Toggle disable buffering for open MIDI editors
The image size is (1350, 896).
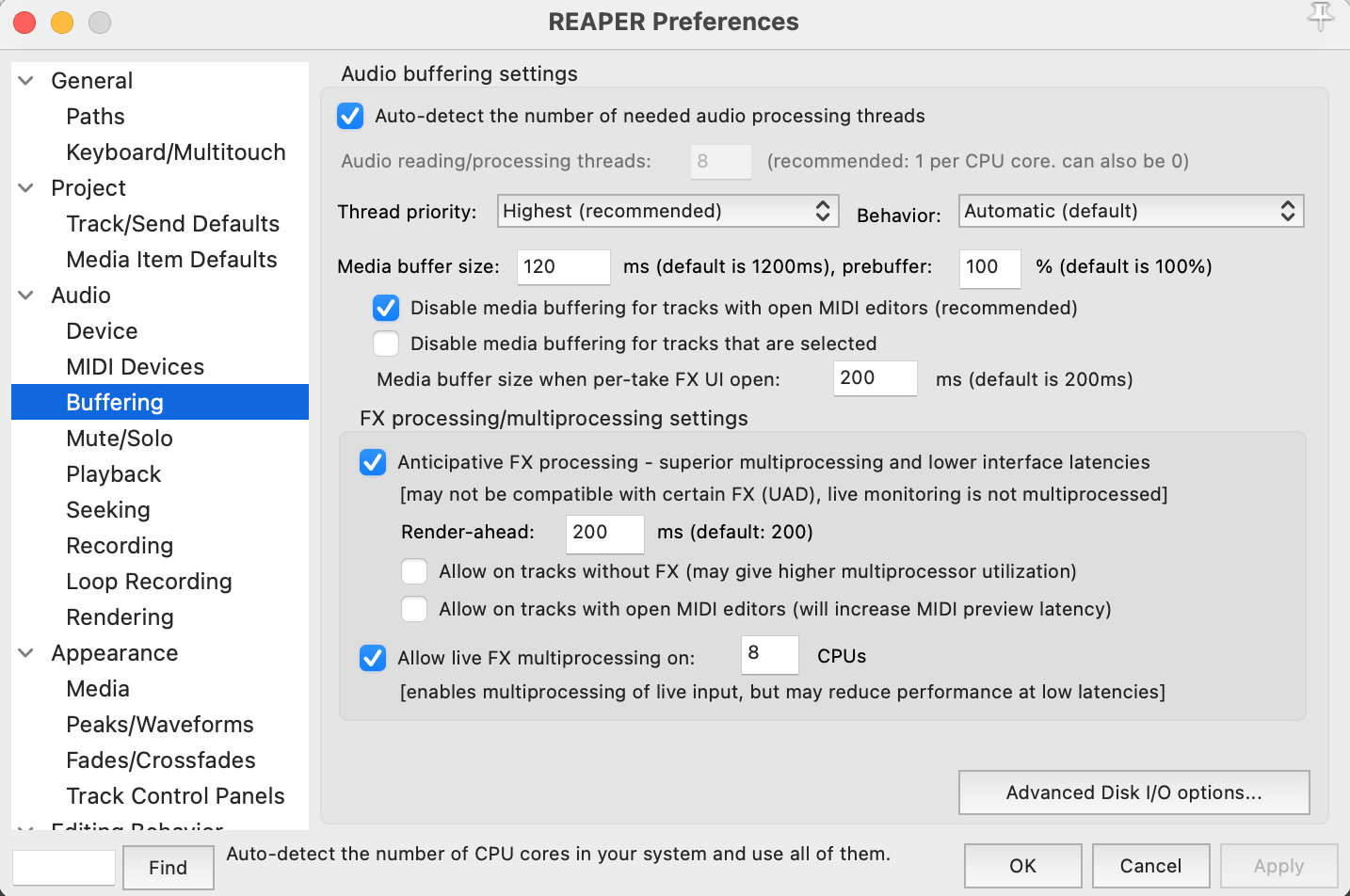point(386,308)
